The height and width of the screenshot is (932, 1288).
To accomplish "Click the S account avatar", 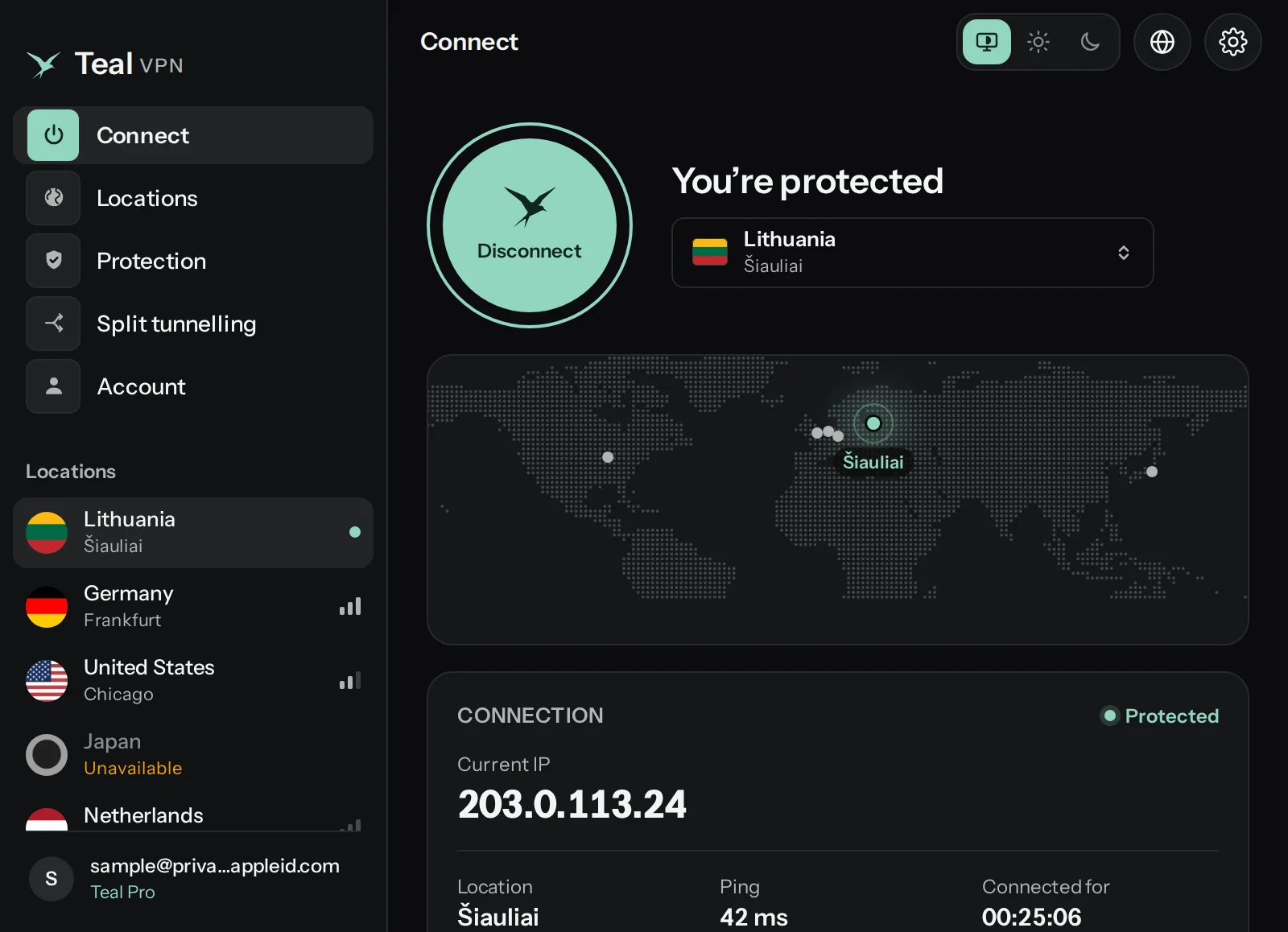I will point(52,879).
